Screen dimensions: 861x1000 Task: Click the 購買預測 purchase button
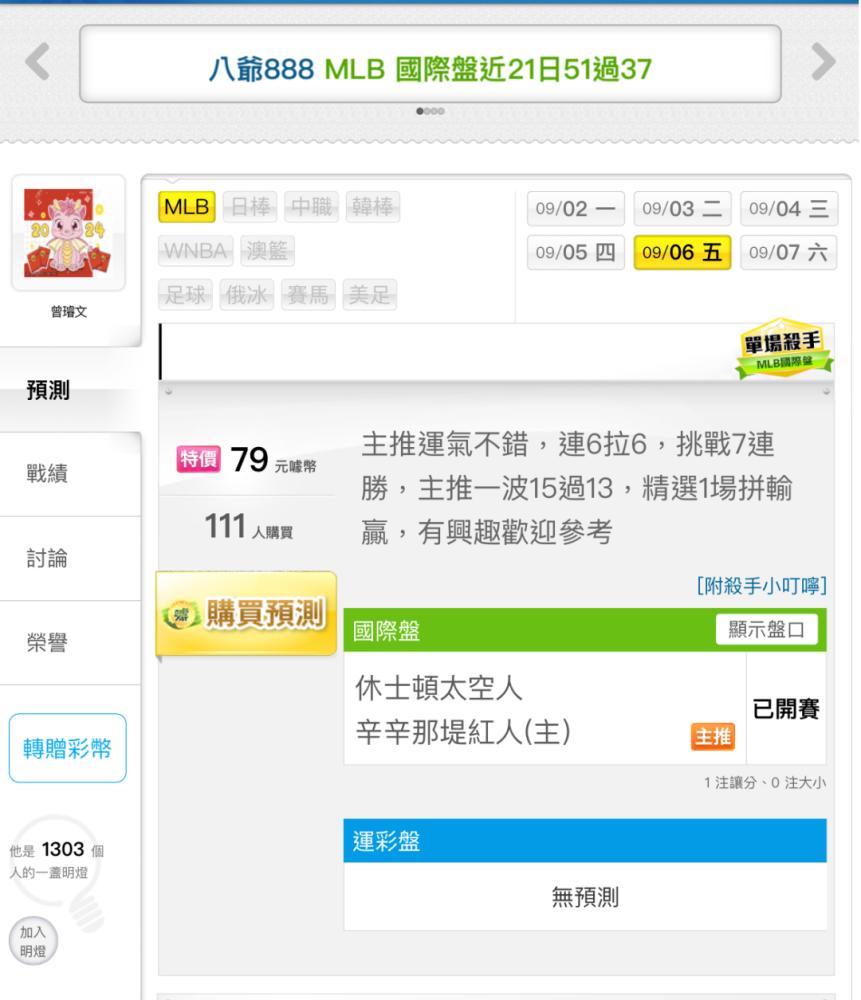tap(246, 614)
